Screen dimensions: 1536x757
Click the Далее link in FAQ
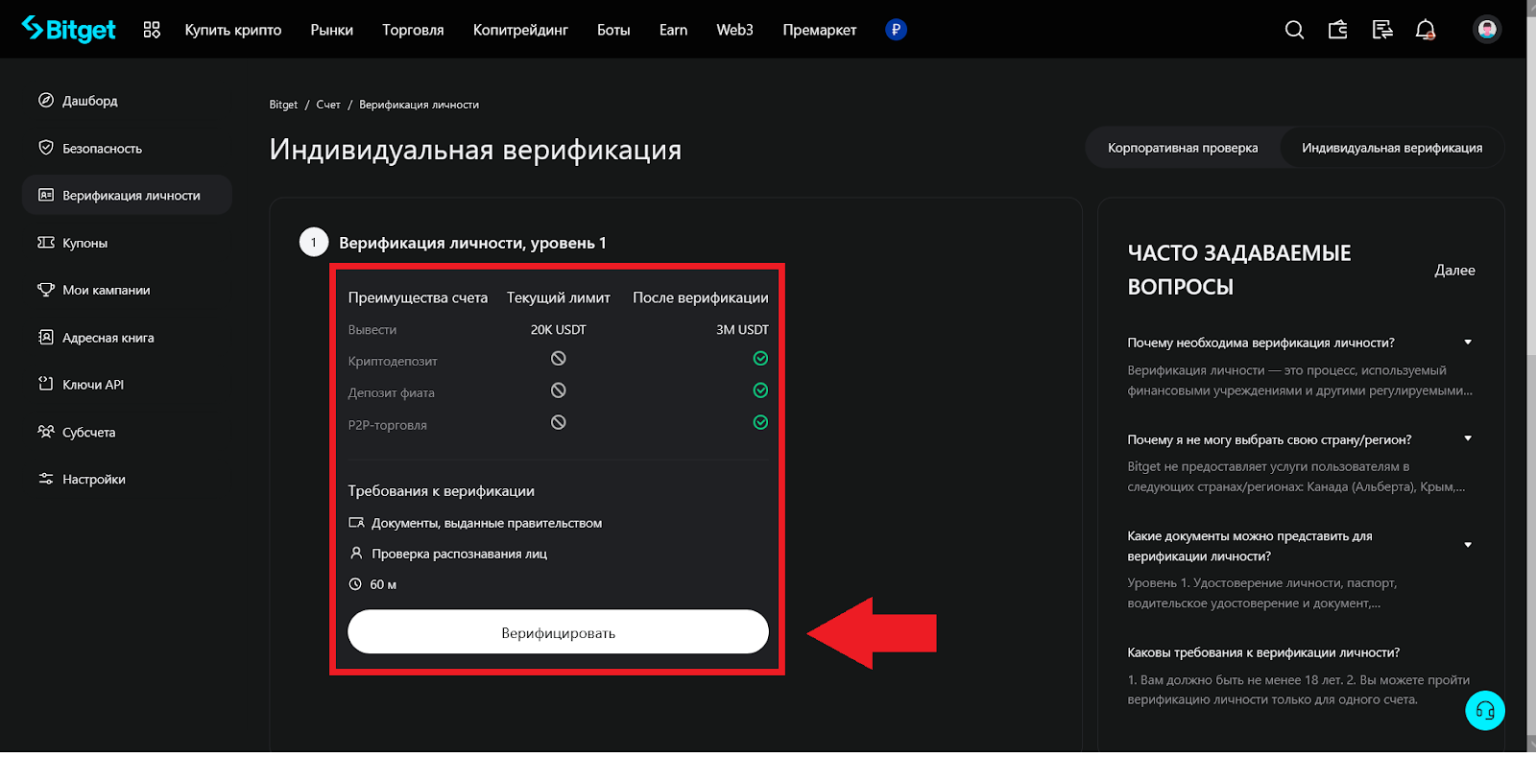(x=1454, y=270)
